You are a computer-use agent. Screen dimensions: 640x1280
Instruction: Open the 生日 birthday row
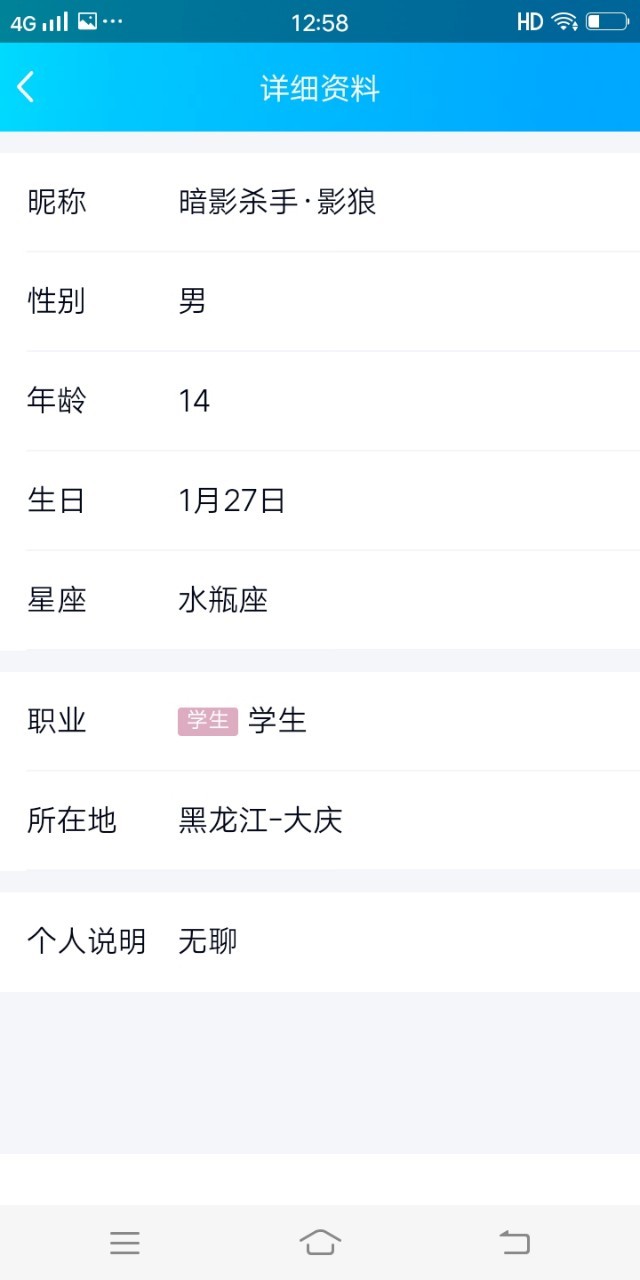coord(320,500)
